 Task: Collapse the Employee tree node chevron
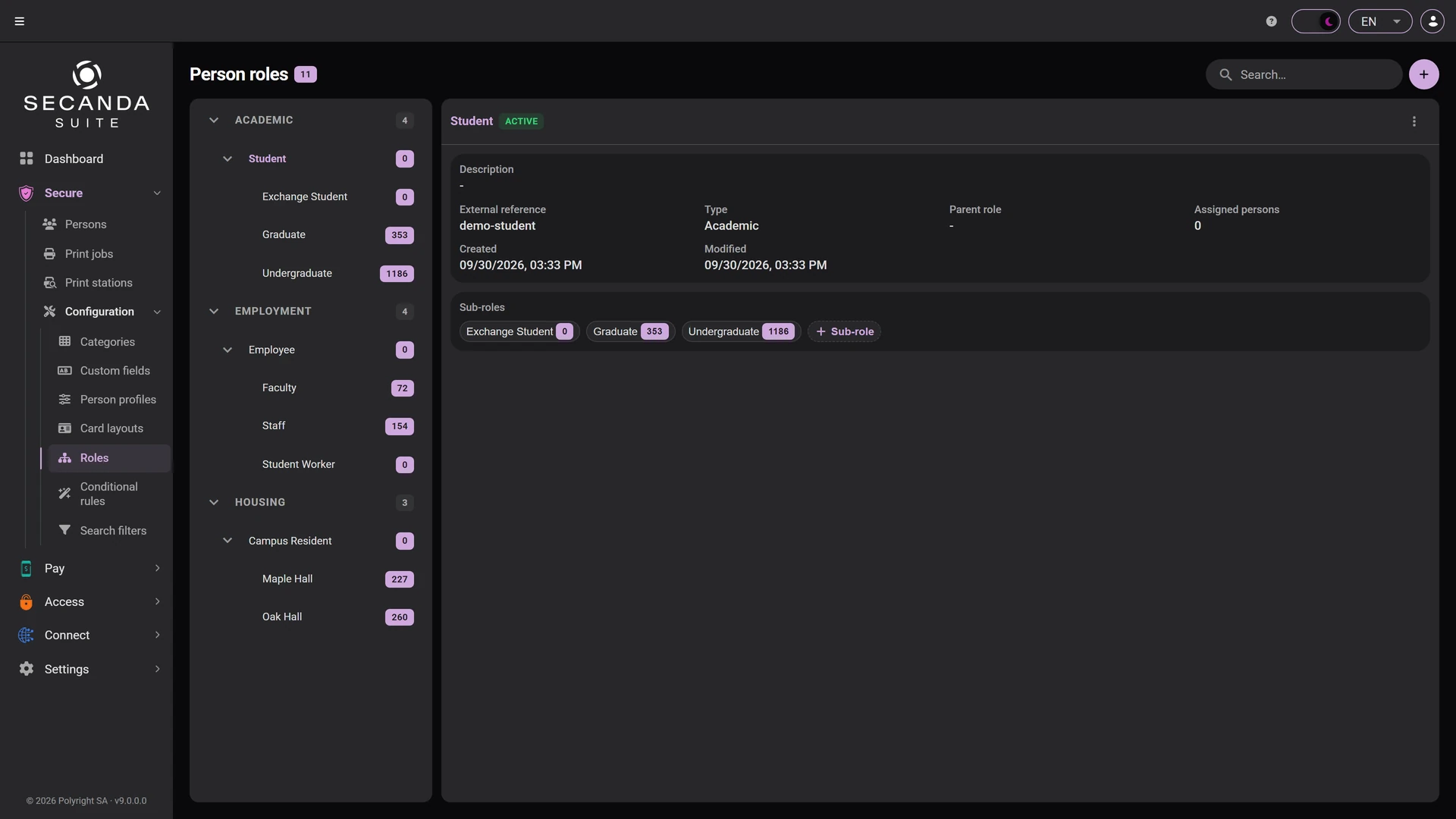(x=227, y=350)
